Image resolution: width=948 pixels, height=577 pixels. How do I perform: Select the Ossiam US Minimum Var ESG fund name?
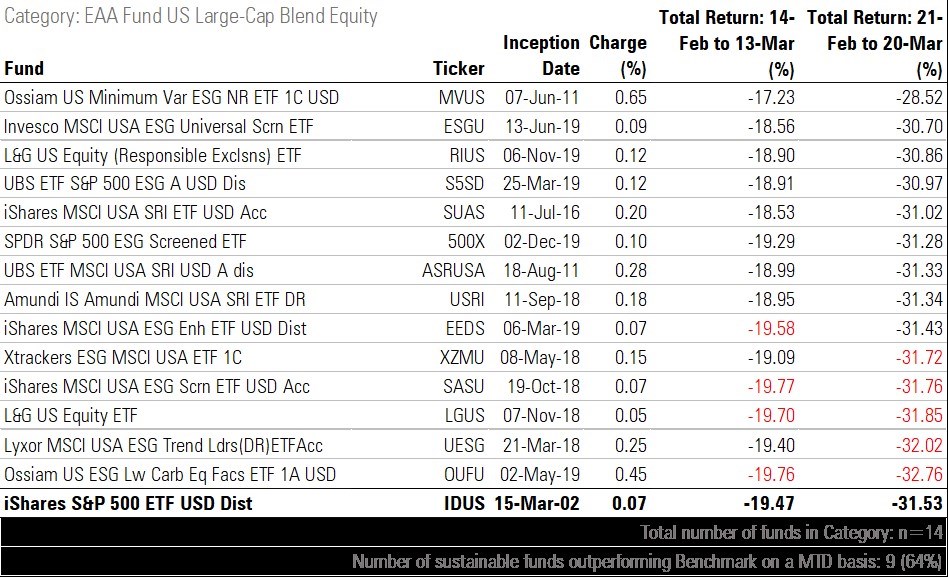point(172,97)
